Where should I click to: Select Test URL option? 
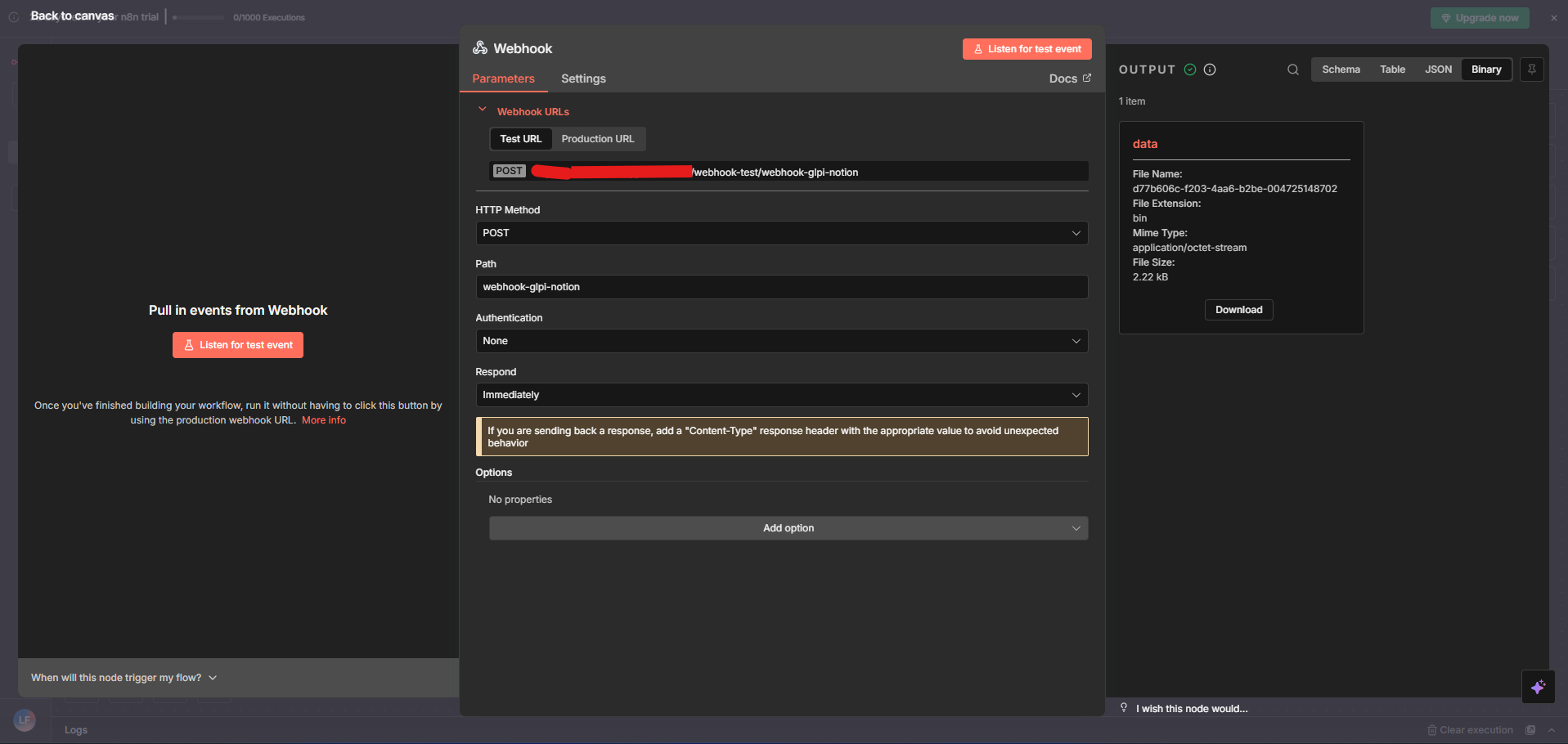click(x=520, y=139)
